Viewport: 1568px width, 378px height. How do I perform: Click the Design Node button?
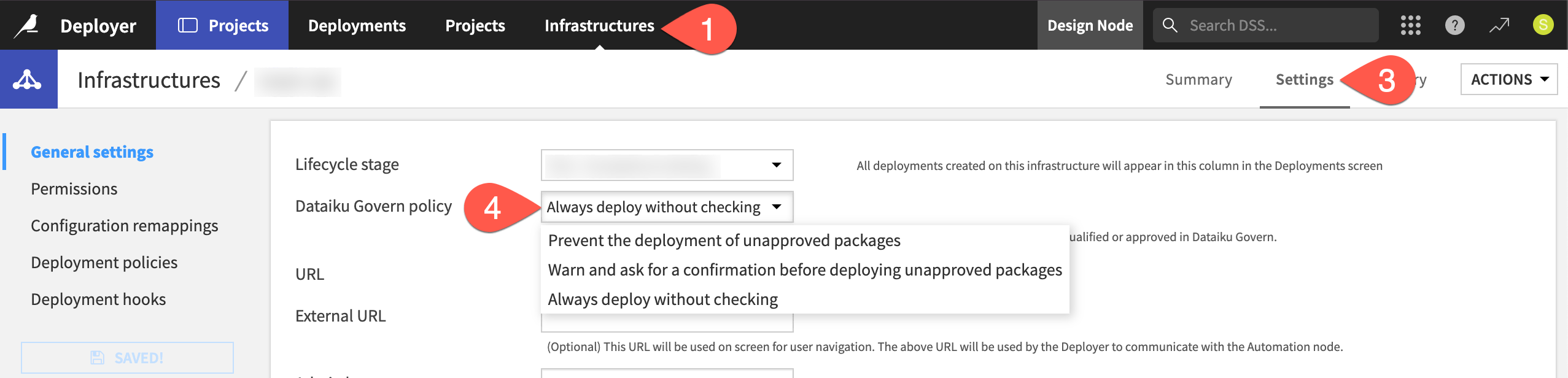tap(1090, 25)
